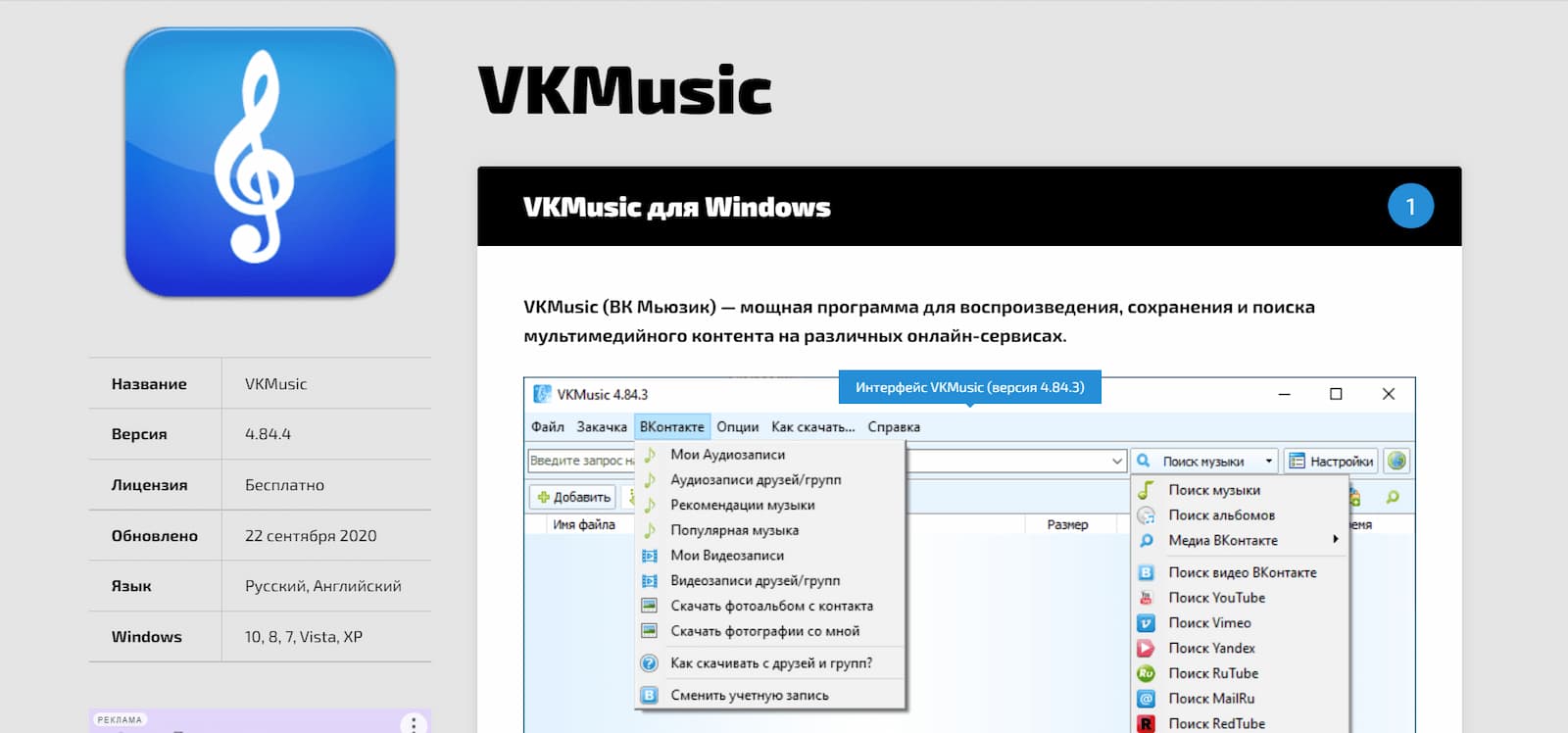The width and height of the screenshot is (1568, 733).
Task: Click the Бесплатно license value
Action: pyautogui.click(x=284, y=485)
